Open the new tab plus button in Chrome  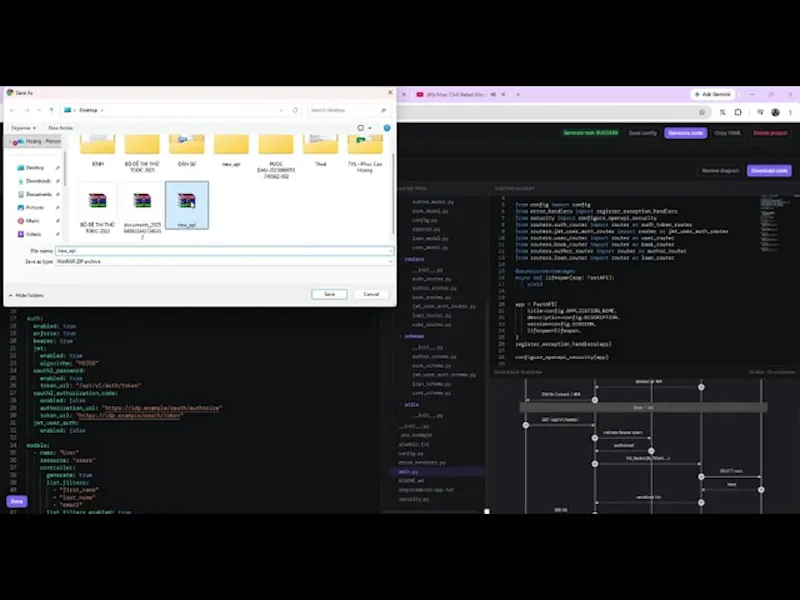point(518,94)
